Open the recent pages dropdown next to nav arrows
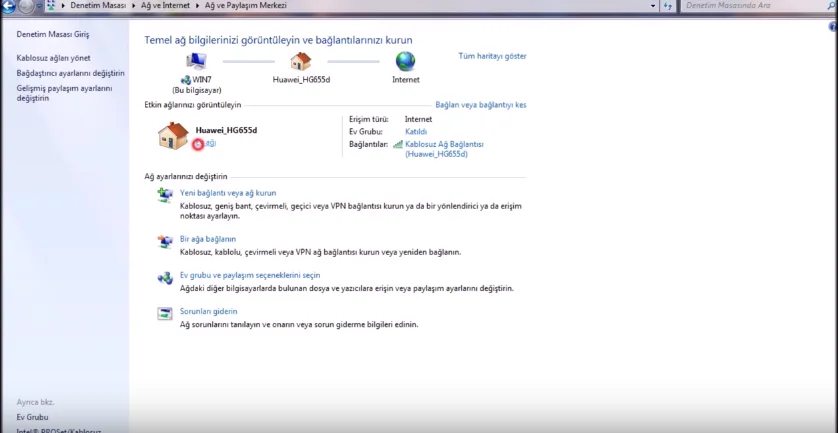This screenshot has height=433, width=838. point(39,6)
